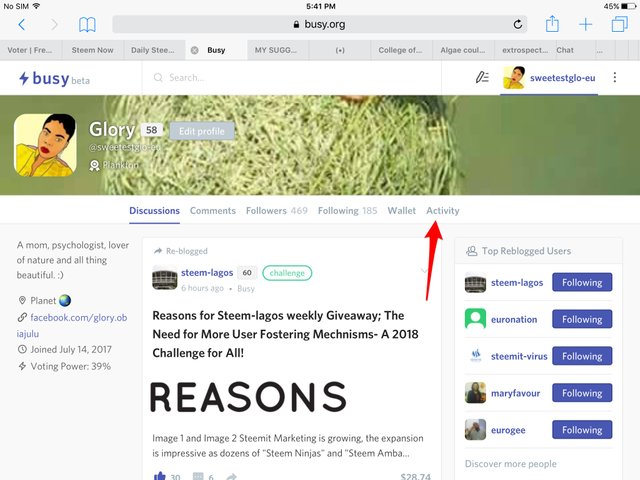640x480 pixels.
Task: Open the three-dot more menu
Action: tap(615, 78)
